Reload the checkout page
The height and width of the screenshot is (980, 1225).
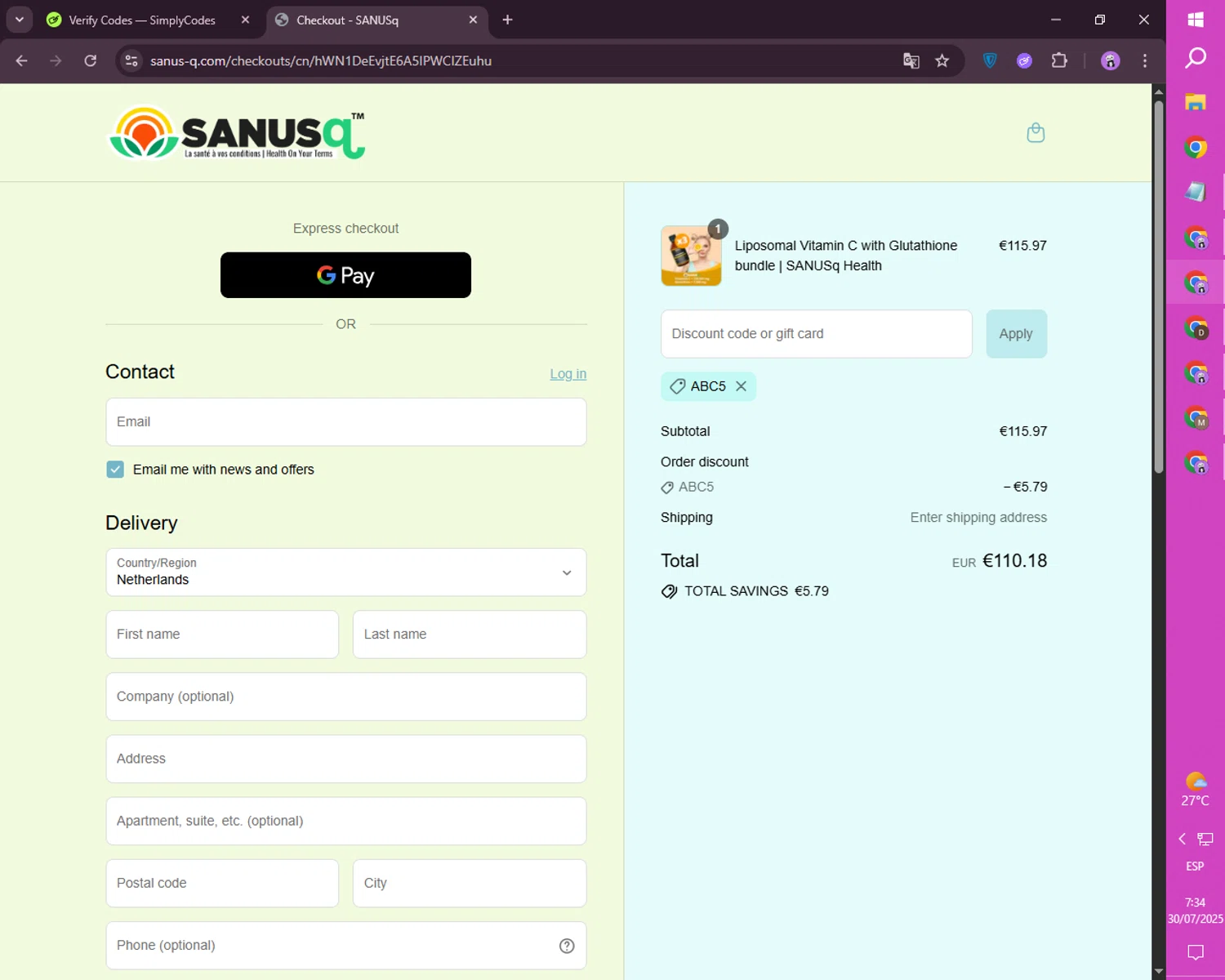[x=91, y=61]
